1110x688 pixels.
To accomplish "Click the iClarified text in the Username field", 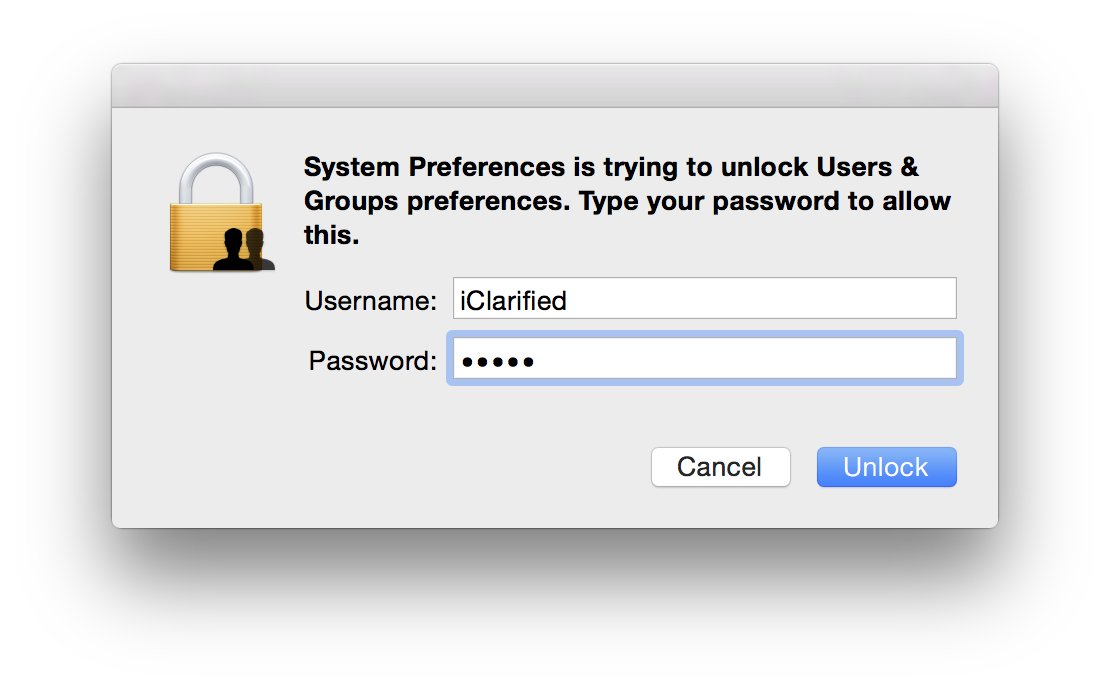I will (513, 300).
